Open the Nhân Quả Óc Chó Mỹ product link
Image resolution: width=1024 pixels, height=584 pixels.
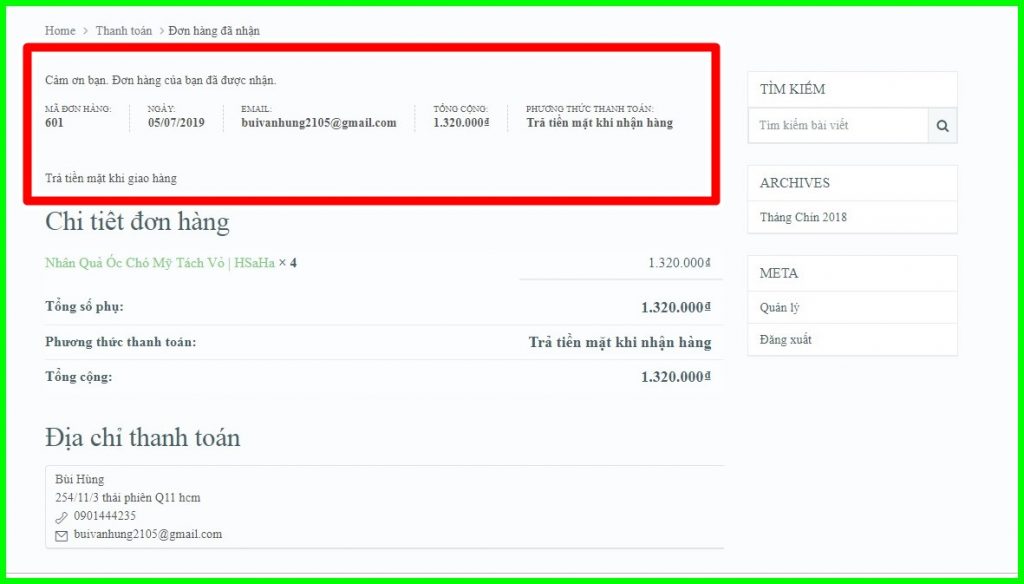(160, 263)
